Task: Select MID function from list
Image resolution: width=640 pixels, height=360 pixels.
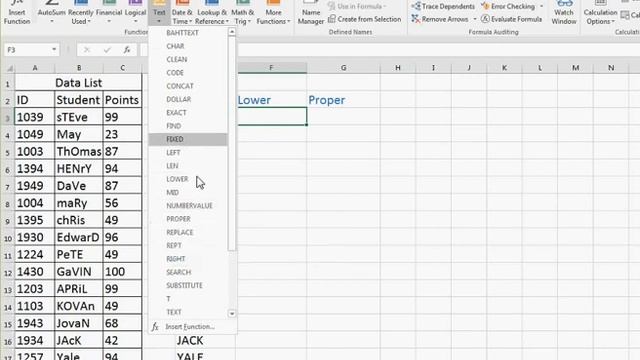Action: click(188, 192)
